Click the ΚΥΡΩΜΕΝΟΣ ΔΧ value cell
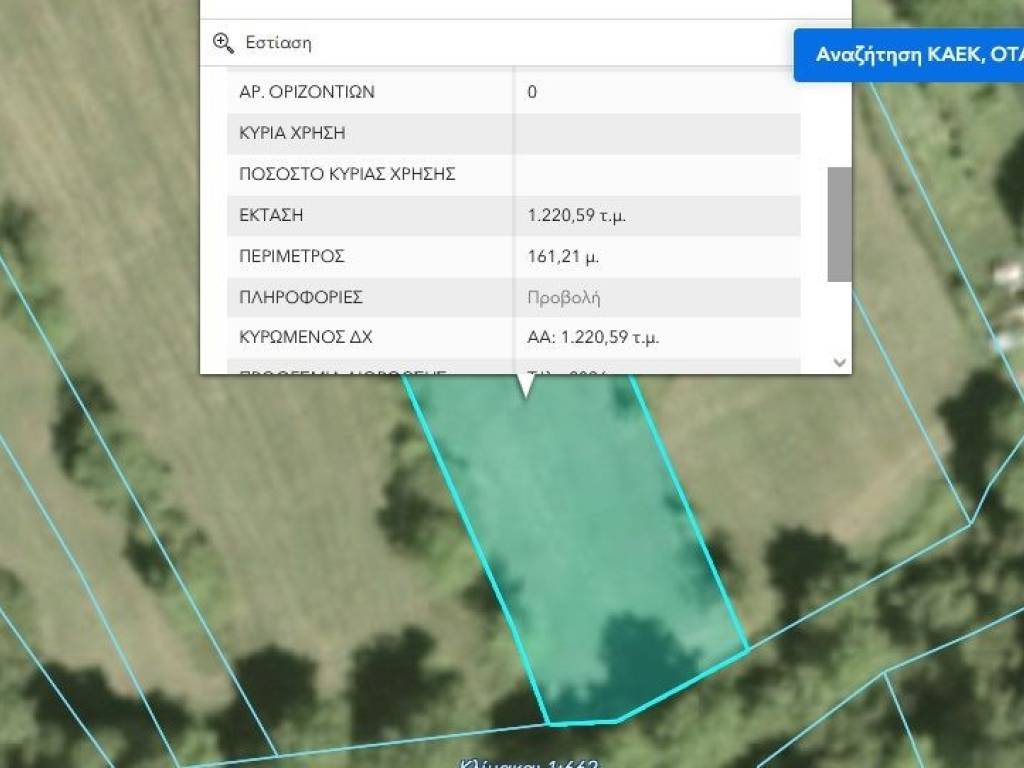This screenshot has height=768, width=1024. 593,338
